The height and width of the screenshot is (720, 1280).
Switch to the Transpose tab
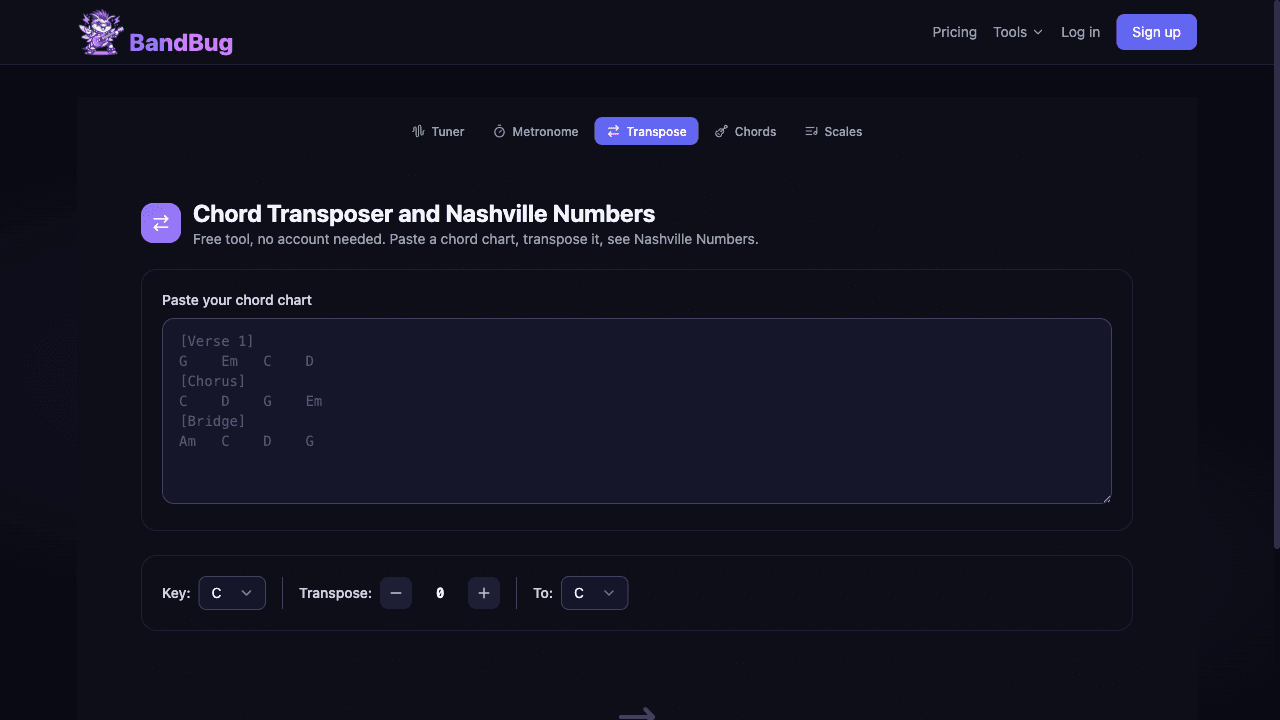(x=646, y=131)
